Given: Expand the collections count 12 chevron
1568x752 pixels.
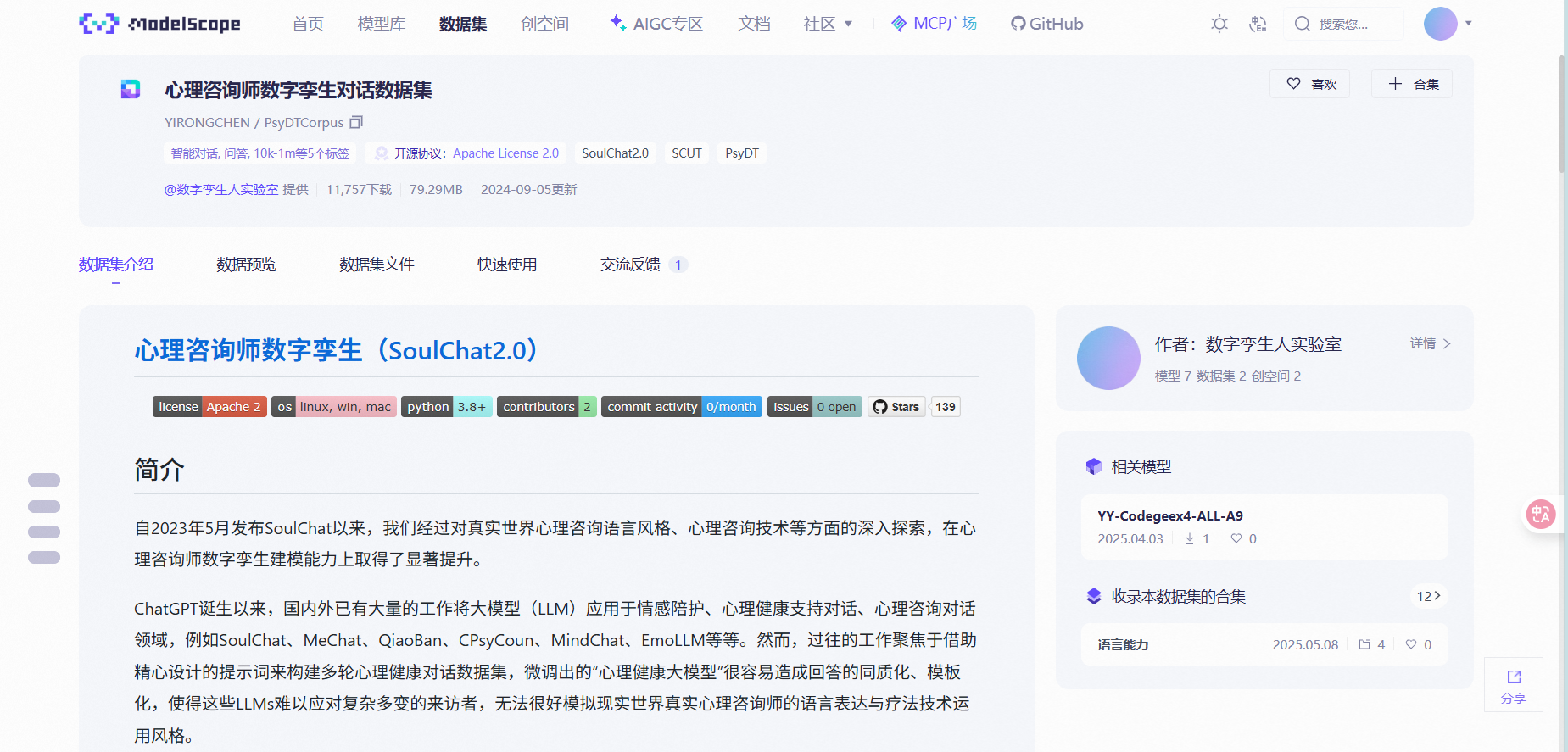Looking at the screenshot, I should [1428, 596].
